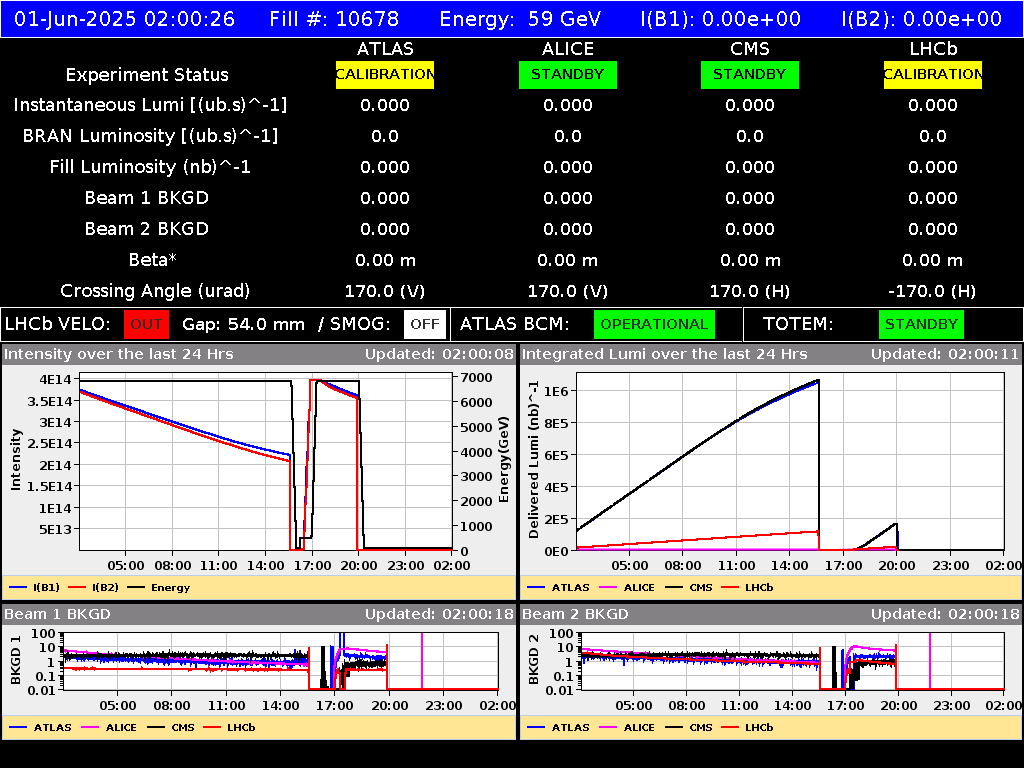This screenshot has height=768, width=1024.
Task: Click the TOTEM STANDBY indicator
Action: tap(921, 324)
